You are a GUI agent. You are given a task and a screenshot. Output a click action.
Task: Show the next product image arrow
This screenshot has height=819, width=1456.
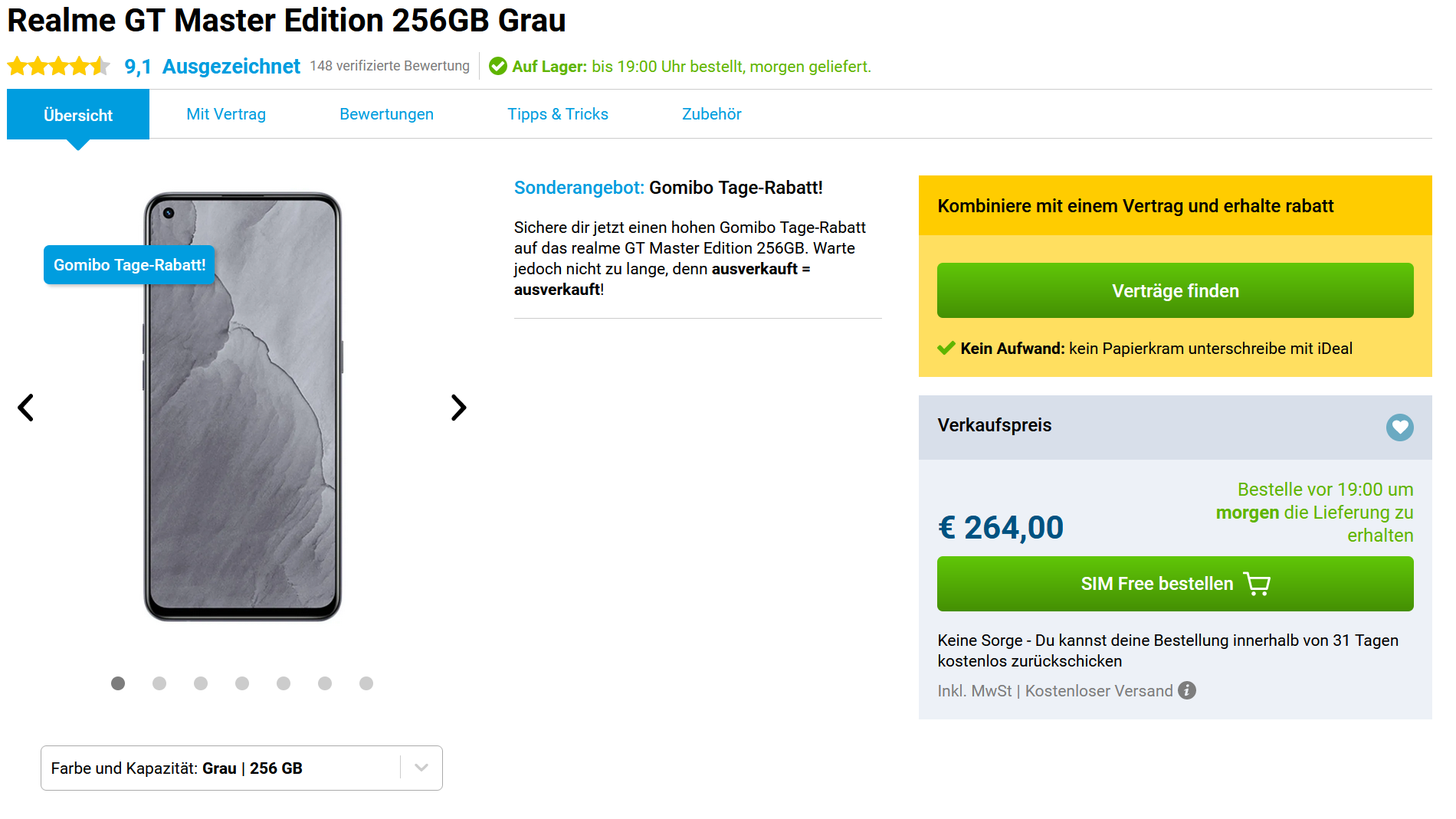pos(458,408)
